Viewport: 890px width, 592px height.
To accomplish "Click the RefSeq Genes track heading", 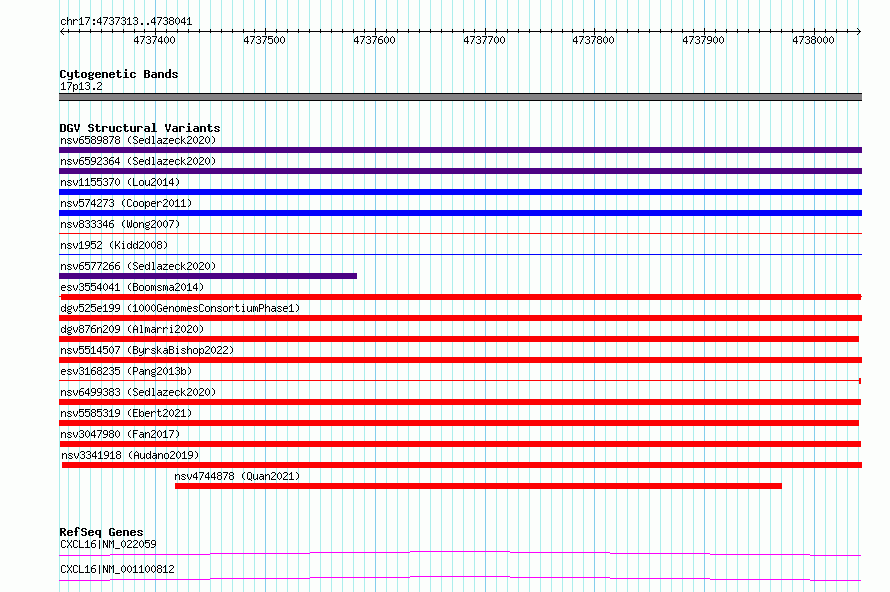I will coord(101,532).
